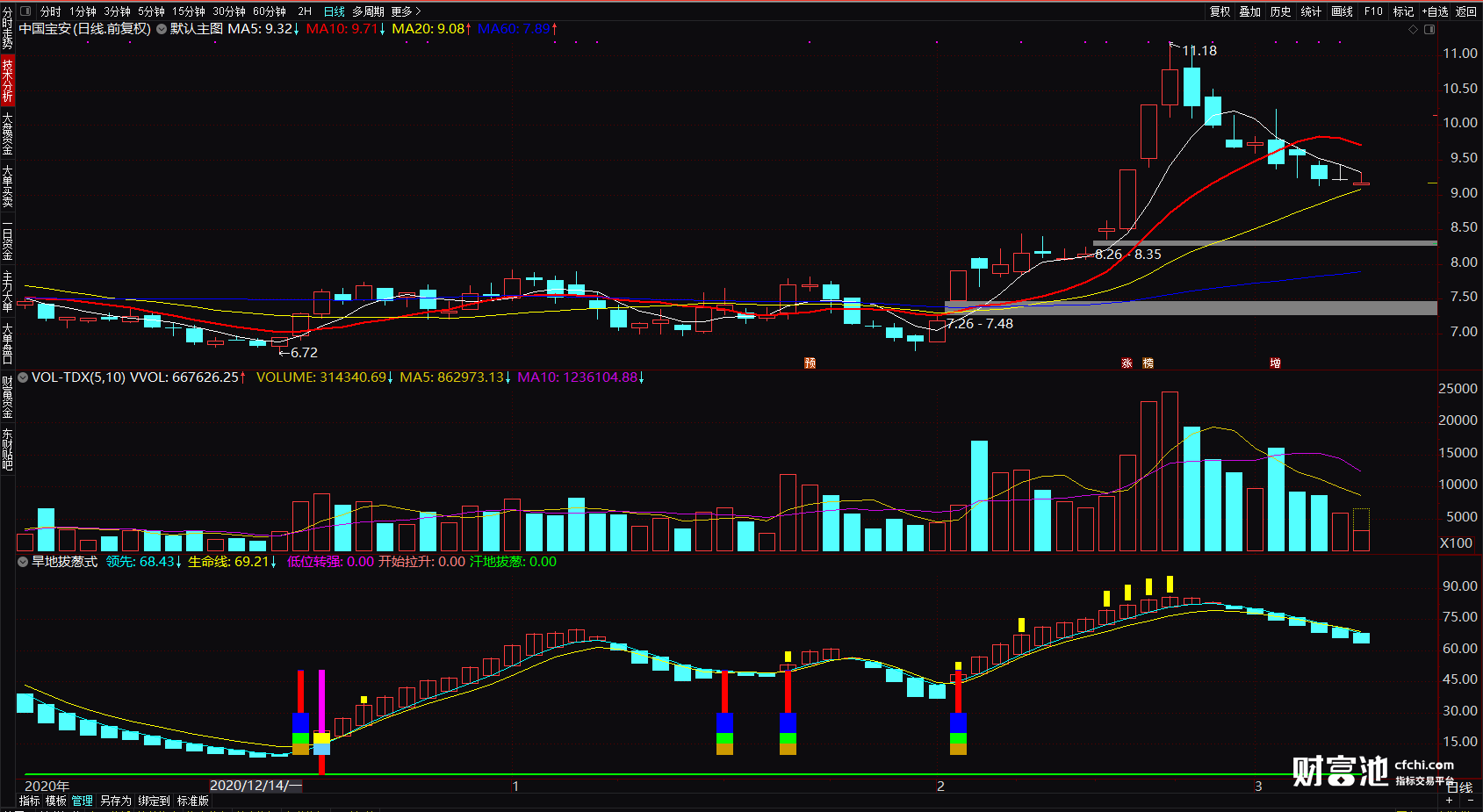The image size is (1483, 812).
Task: Click the 6.72 low price label
Action: pyautogui.click(x=304, y=353)
